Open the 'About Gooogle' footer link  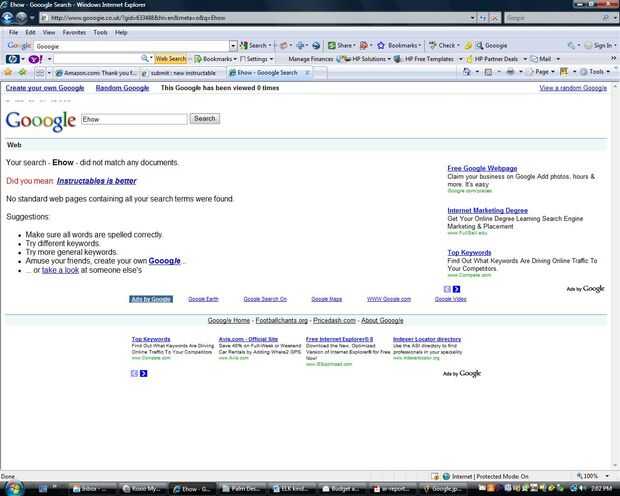coord(382,320)
